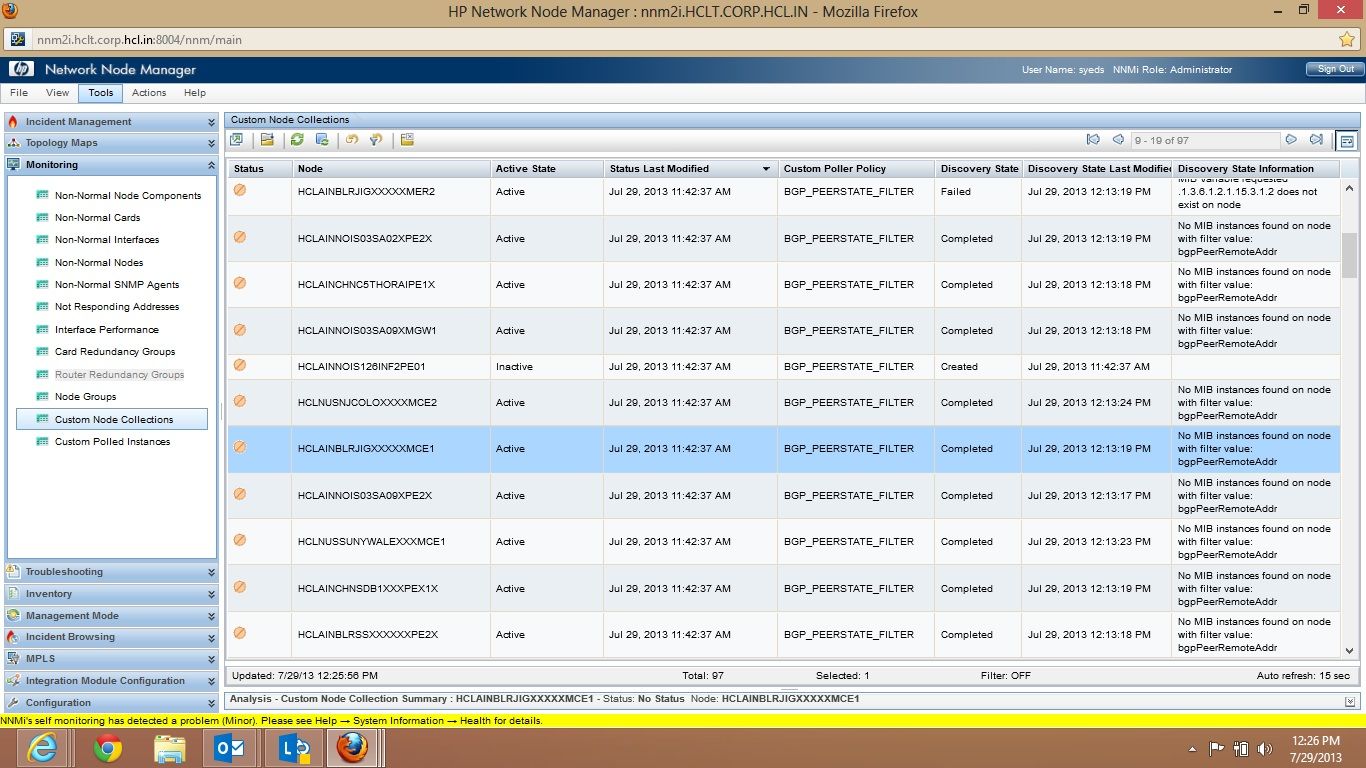1366x768 pixels.
Task: Open the Help menu
Action: point(195,93)
